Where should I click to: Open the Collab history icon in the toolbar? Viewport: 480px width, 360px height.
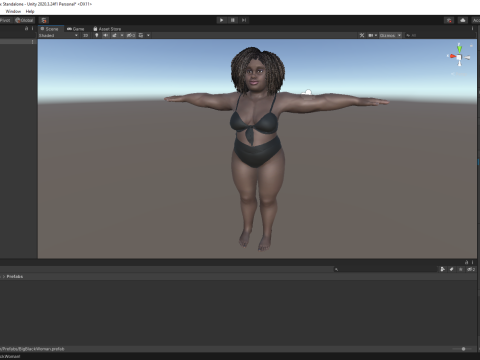(449, 20)
